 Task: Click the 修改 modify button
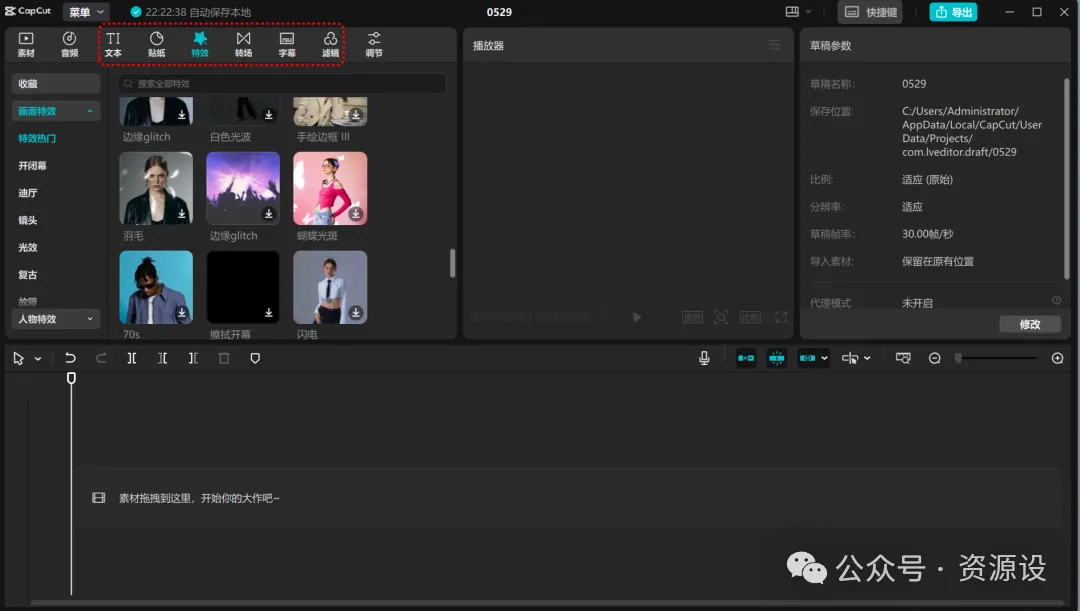pyautogui.click(x=1030, y=324)
